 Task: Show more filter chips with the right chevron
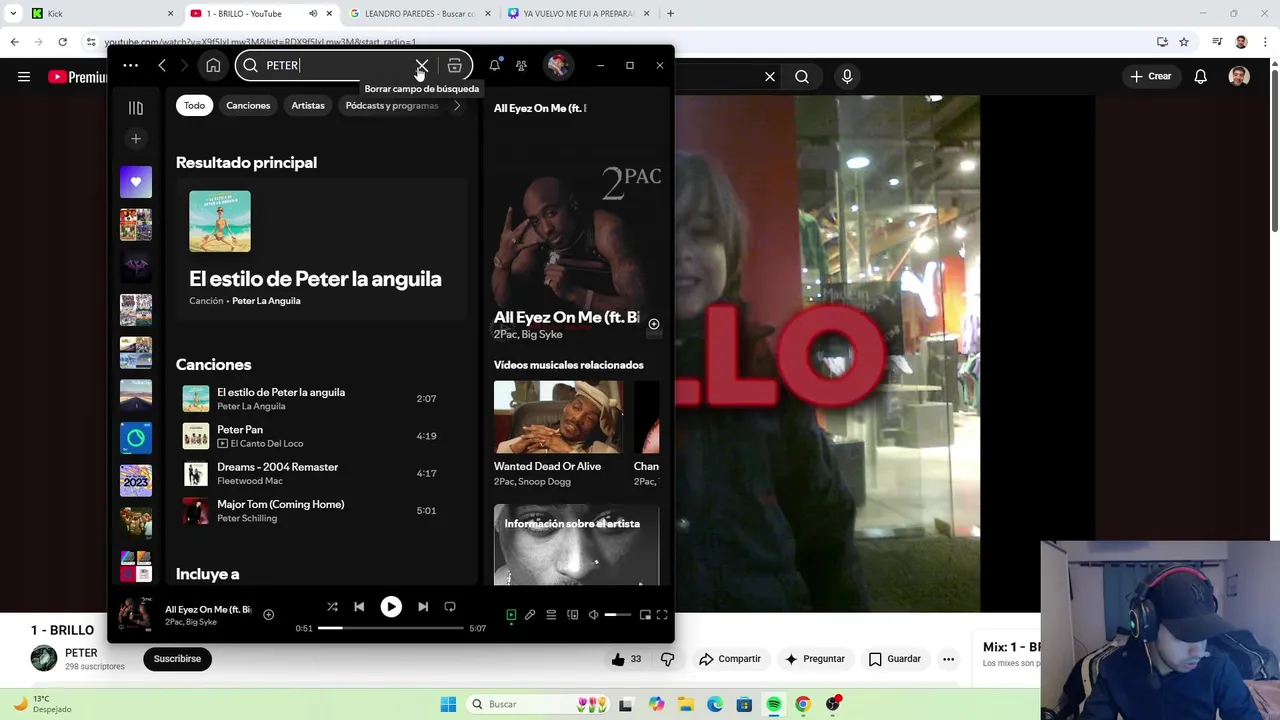[x=457, y=106]
